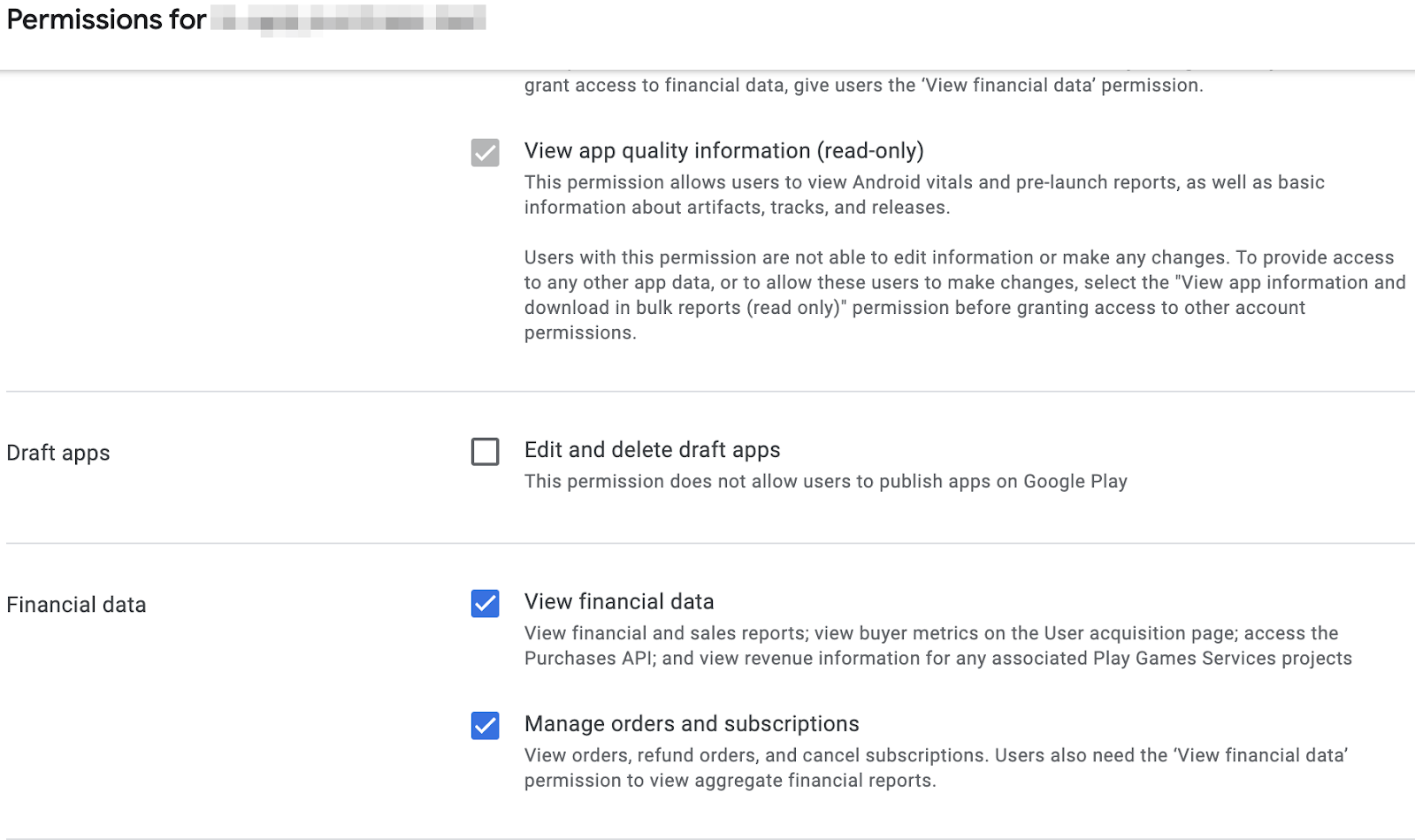Click the 'Manage orders and subscriptions' title

(x=692, y=724)
